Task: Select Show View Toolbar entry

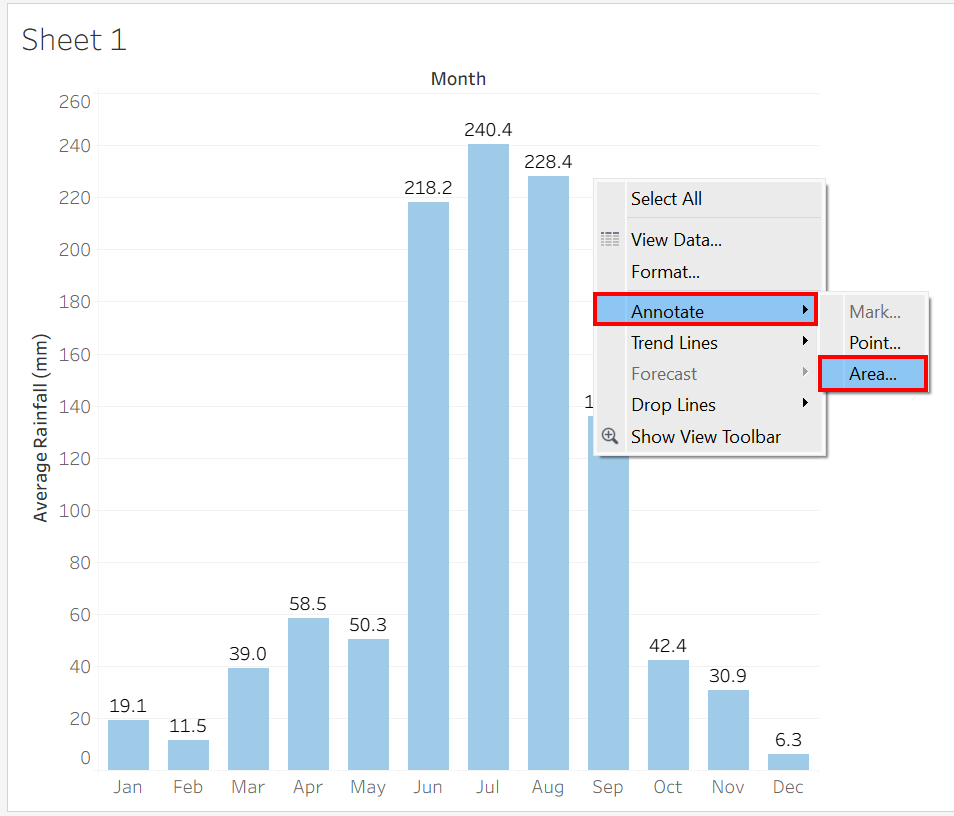Action: 709,436
